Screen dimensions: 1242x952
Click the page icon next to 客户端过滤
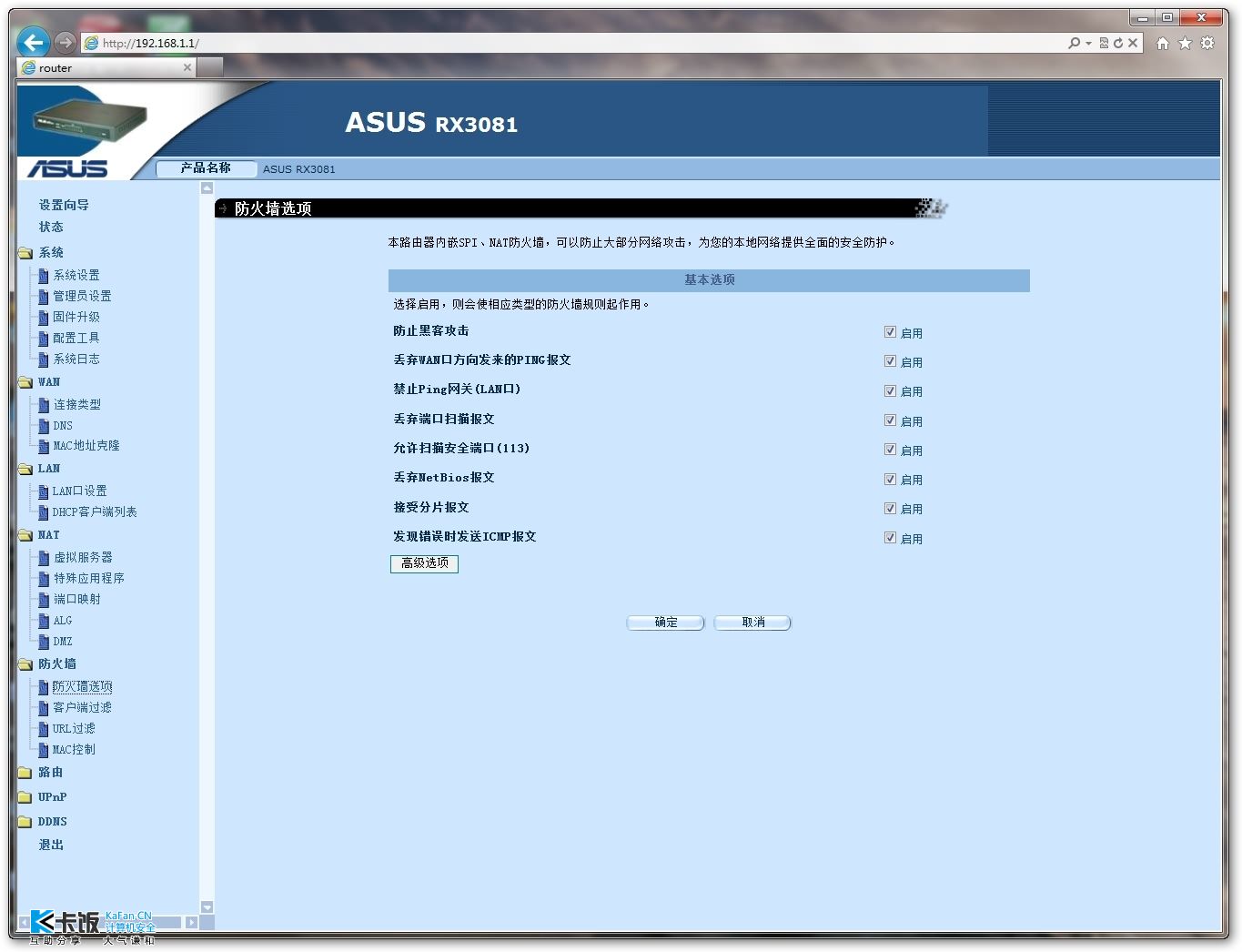point(43,707)
